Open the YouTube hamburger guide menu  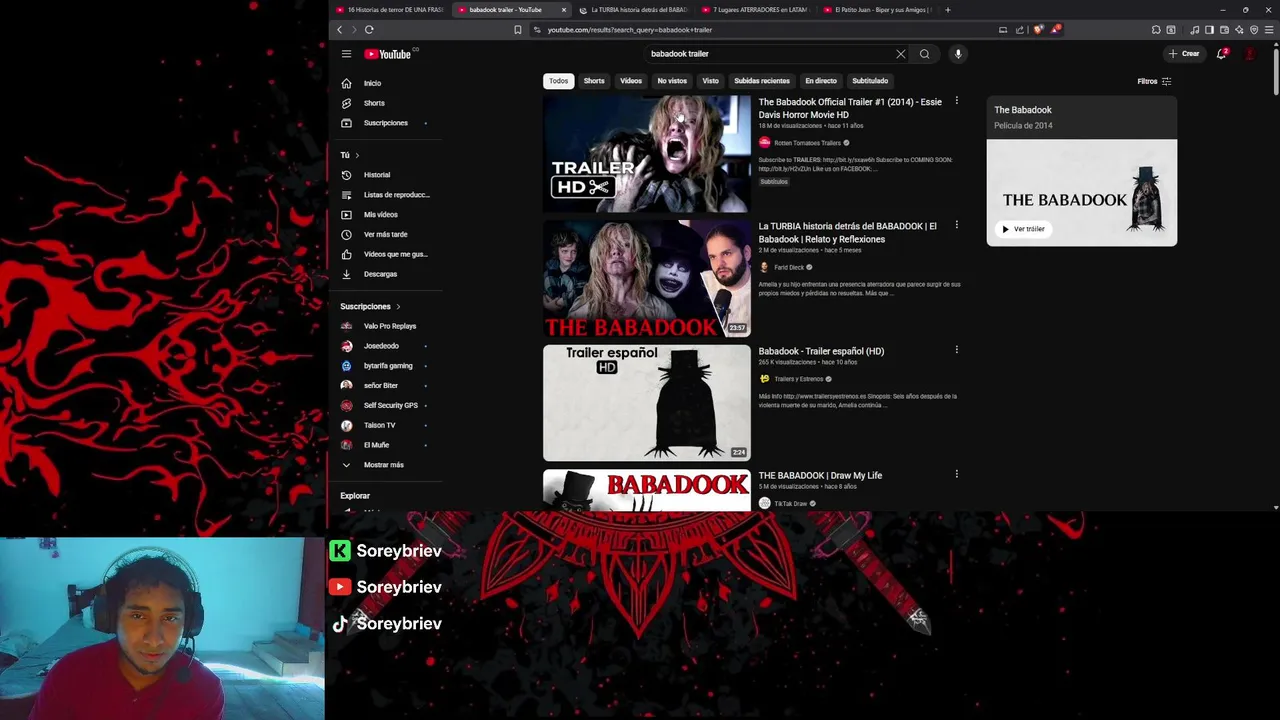pos(346,54)
